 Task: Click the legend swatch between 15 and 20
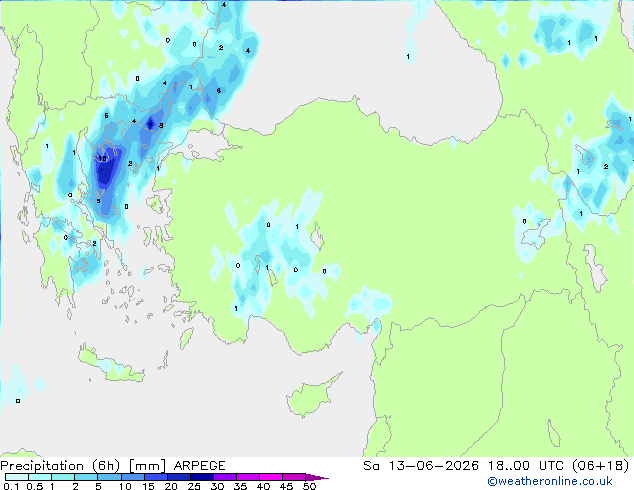pos(155,477)
